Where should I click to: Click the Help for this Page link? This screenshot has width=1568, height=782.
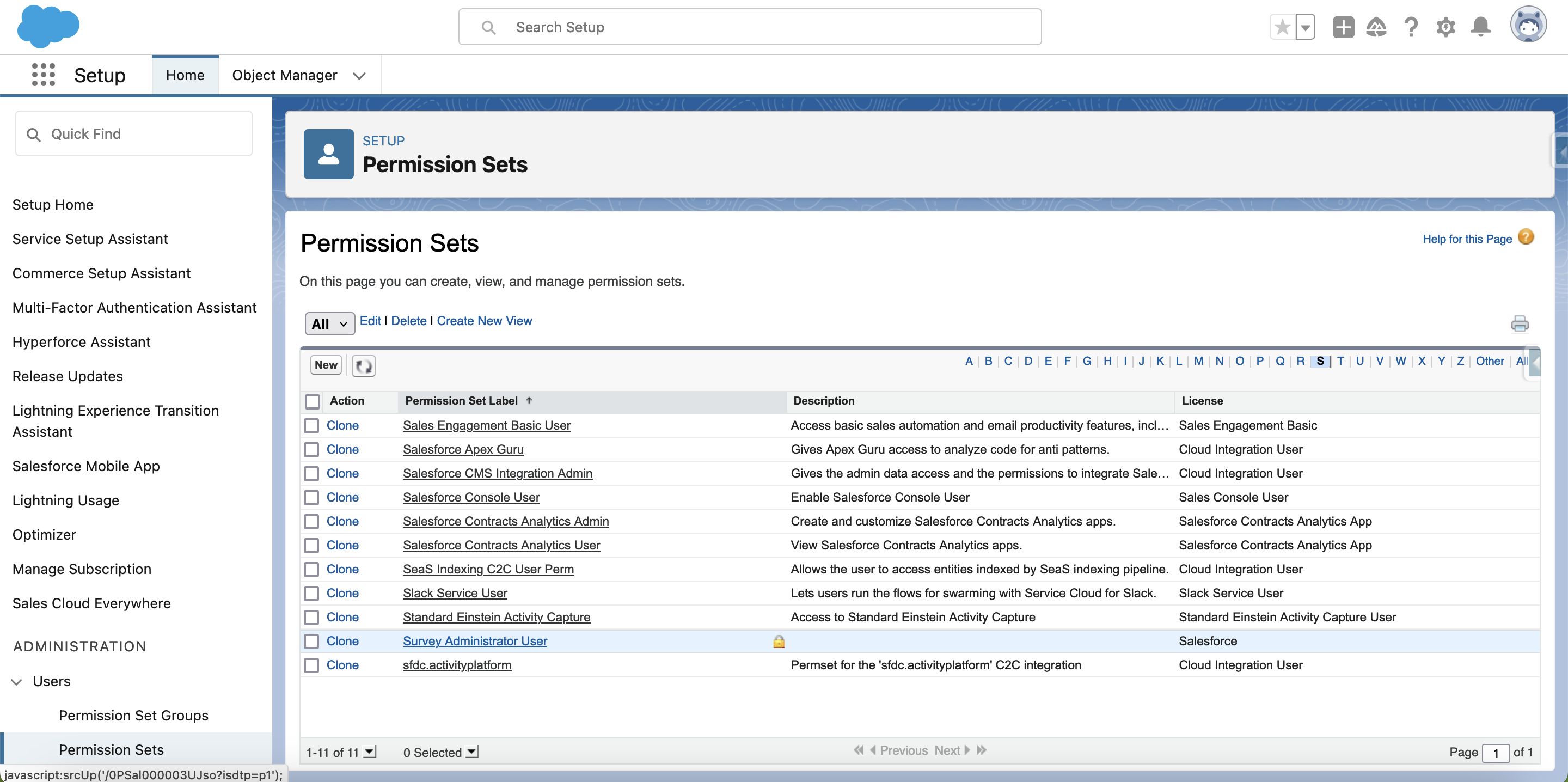pos(1467,240)
